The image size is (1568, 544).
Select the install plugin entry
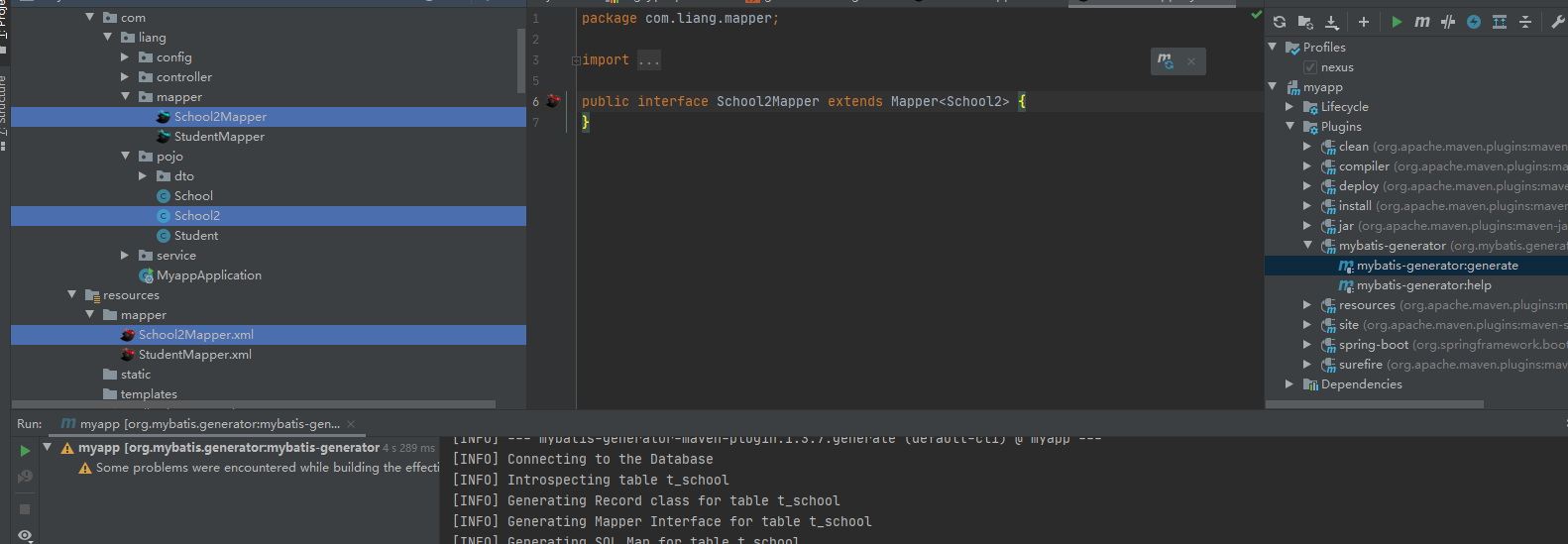point(1416,206)
